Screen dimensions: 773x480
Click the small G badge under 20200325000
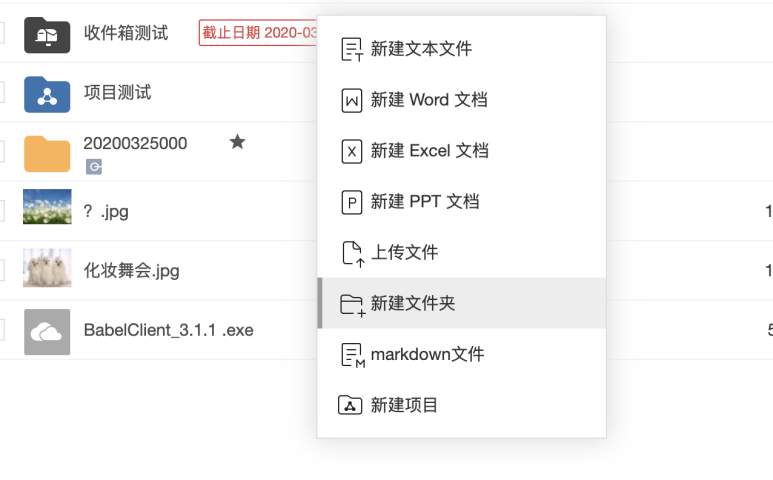point(93,167)
